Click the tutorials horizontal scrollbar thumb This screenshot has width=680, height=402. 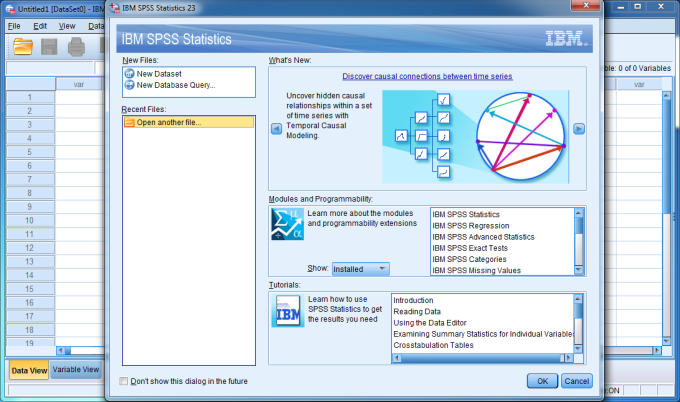482,358
